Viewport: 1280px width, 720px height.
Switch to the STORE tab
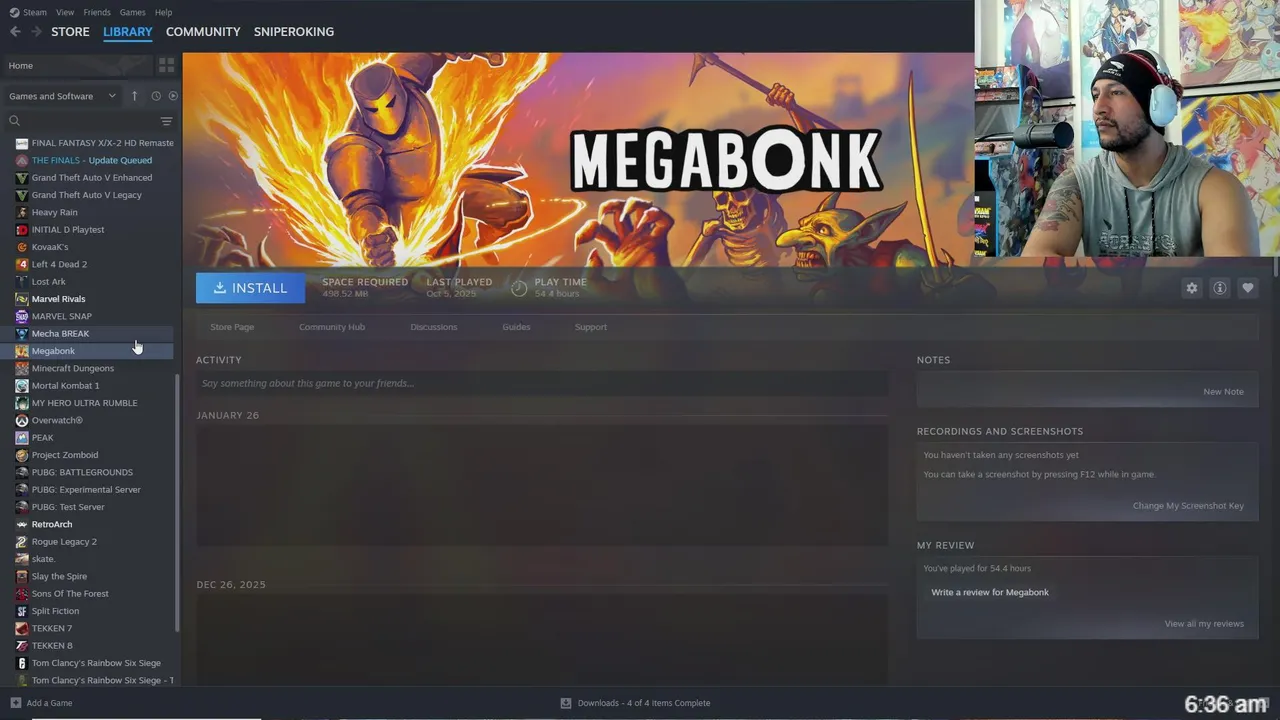pyautogui.click(x=70, y=32)
